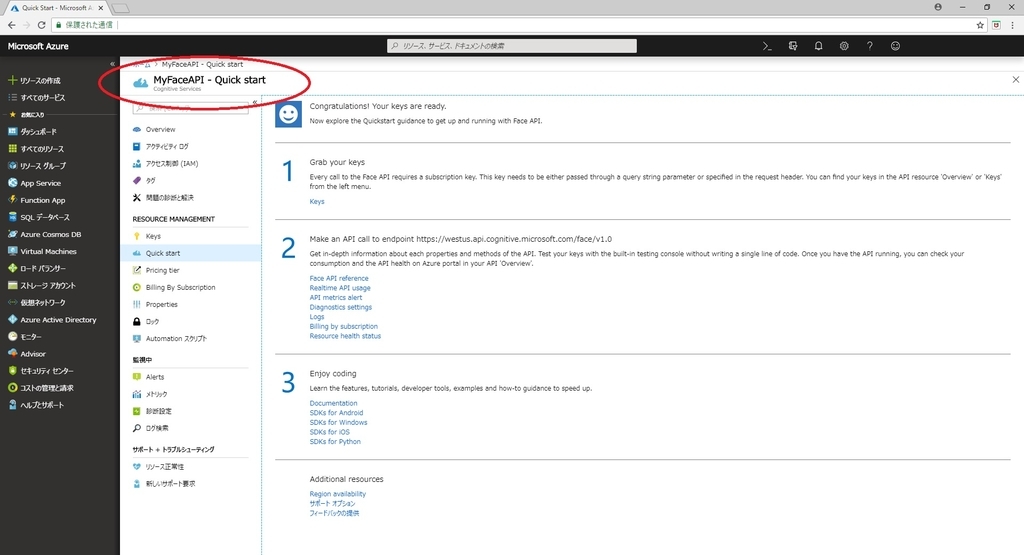
Task: Open すべてのサービス in the sidebar
Action: (42, 97)
